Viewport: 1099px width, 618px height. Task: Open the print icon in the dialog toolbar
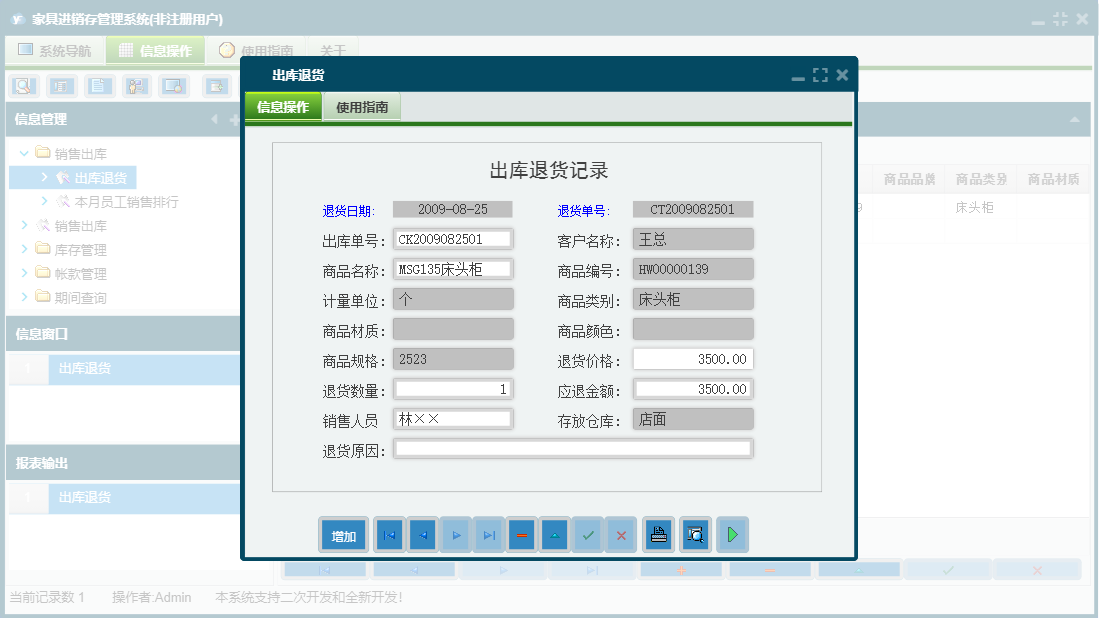658,534
